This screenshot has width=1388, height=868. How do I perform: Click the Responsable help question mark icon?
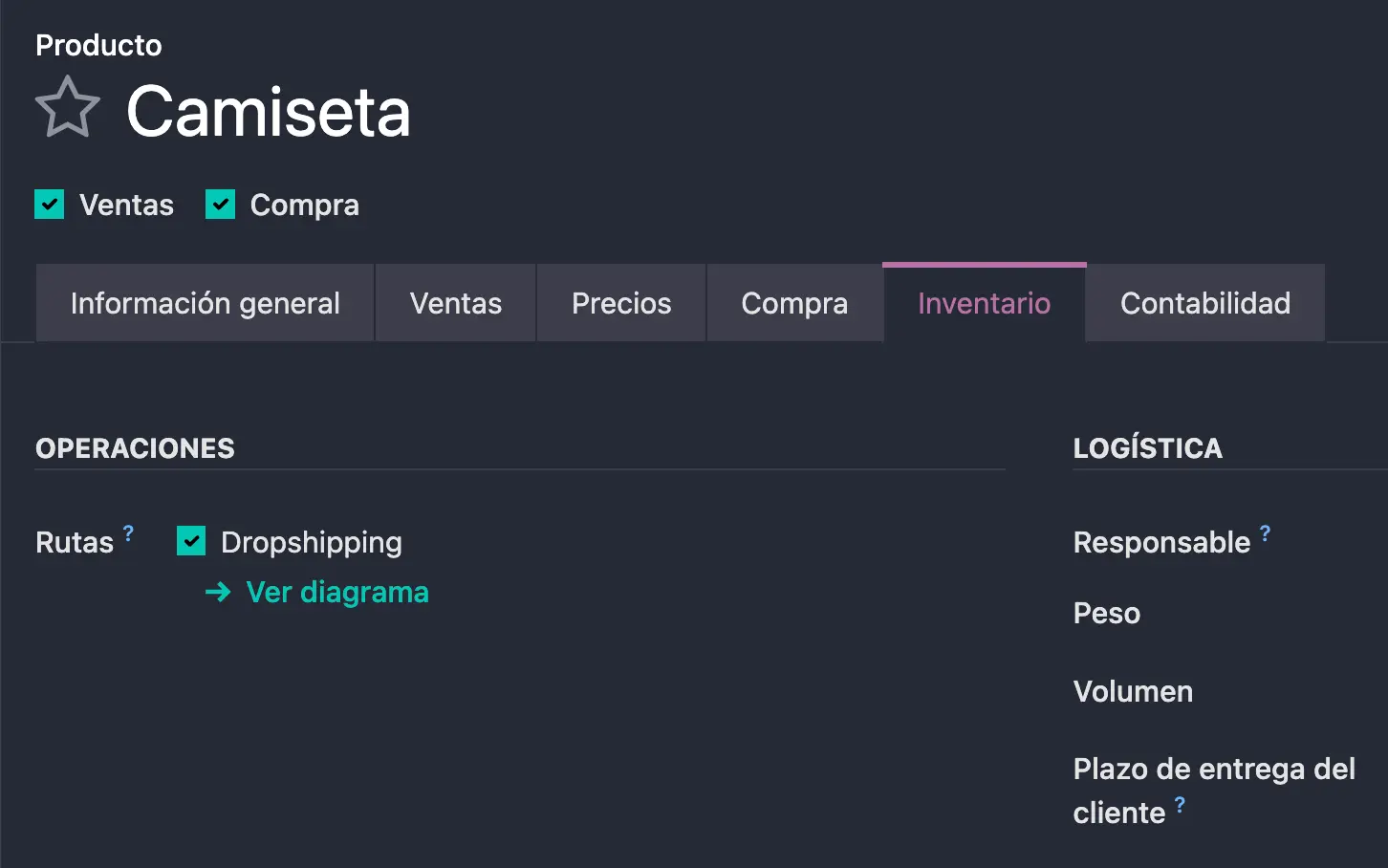(1265, 532)
